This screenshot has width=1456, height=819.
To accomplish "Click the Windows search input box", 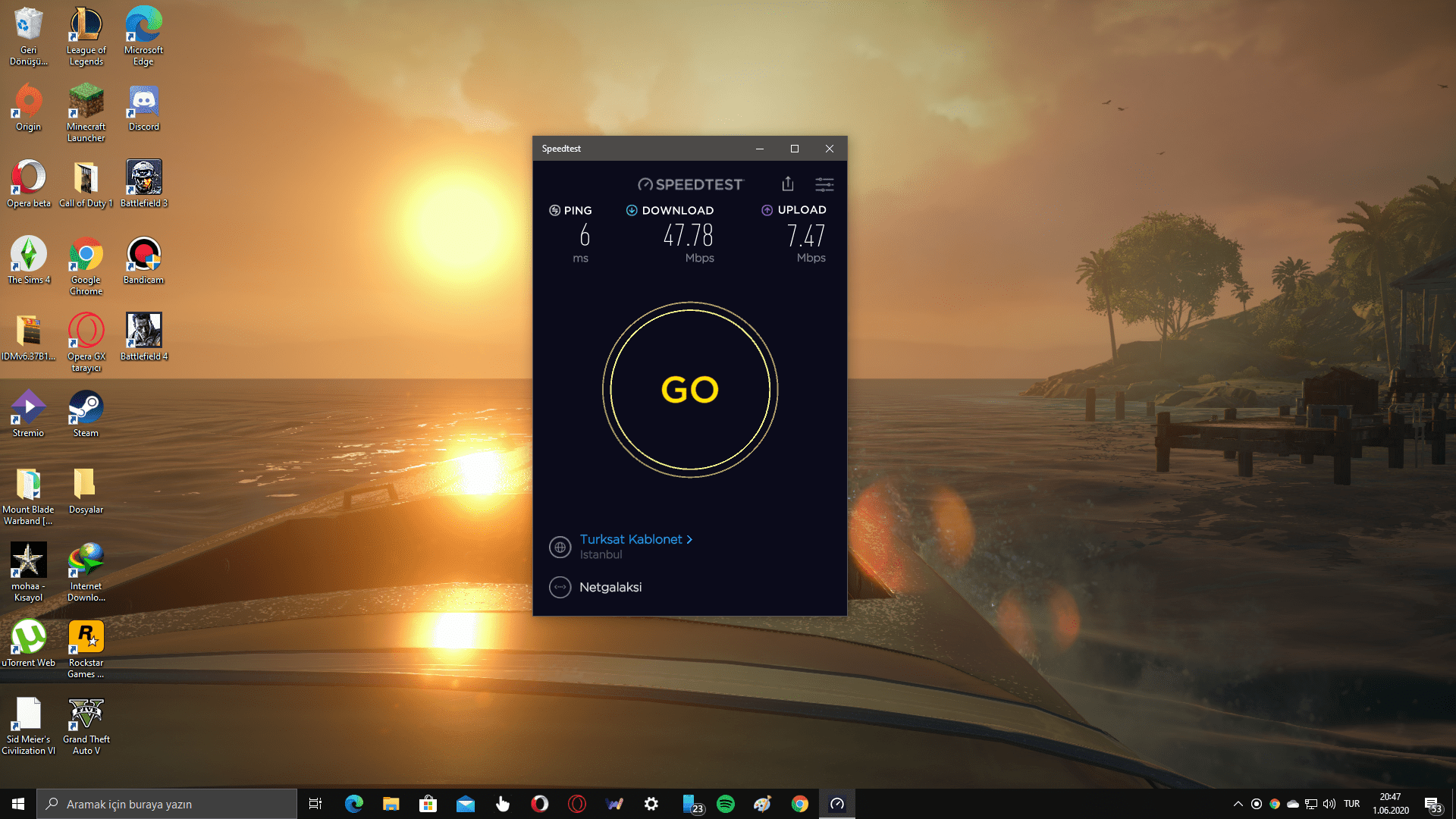I will [x=167, y=804].
